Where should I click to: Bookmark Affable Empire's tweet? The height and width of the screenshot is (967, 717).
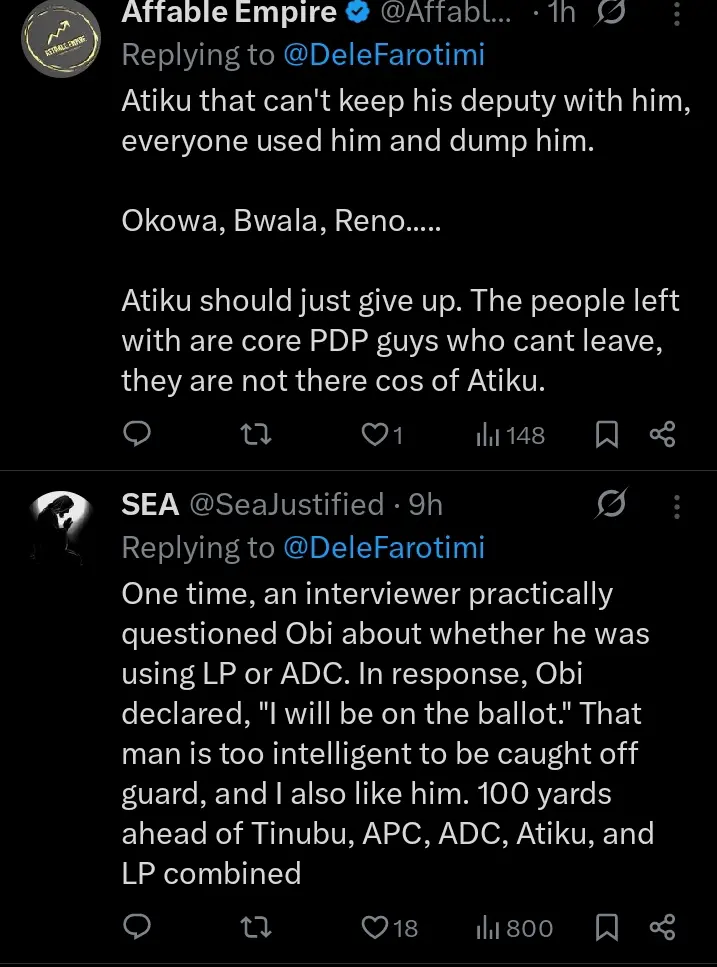pyautogui.click(x=607, y=434)
